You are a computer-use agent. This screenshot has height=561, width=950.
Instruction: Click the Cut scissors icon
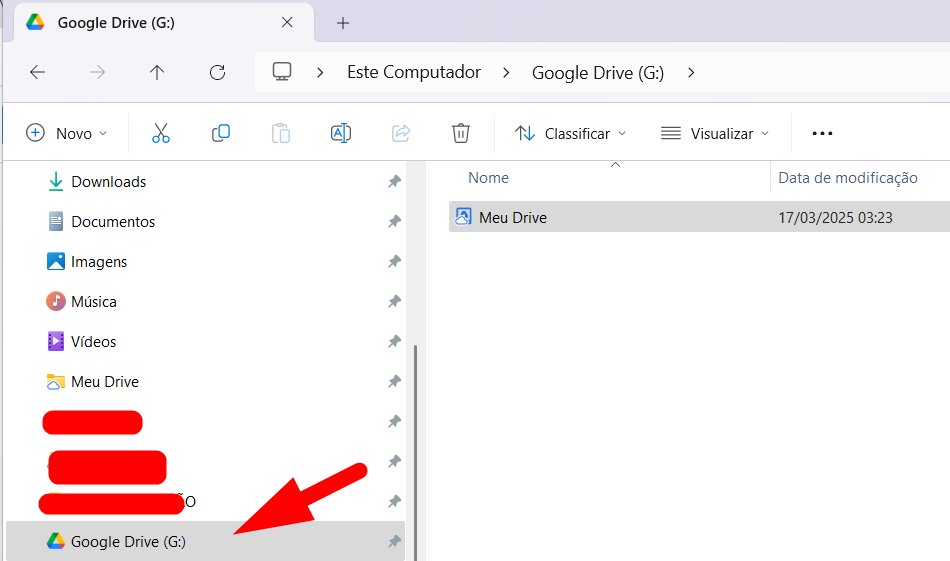tap(161, 133)
